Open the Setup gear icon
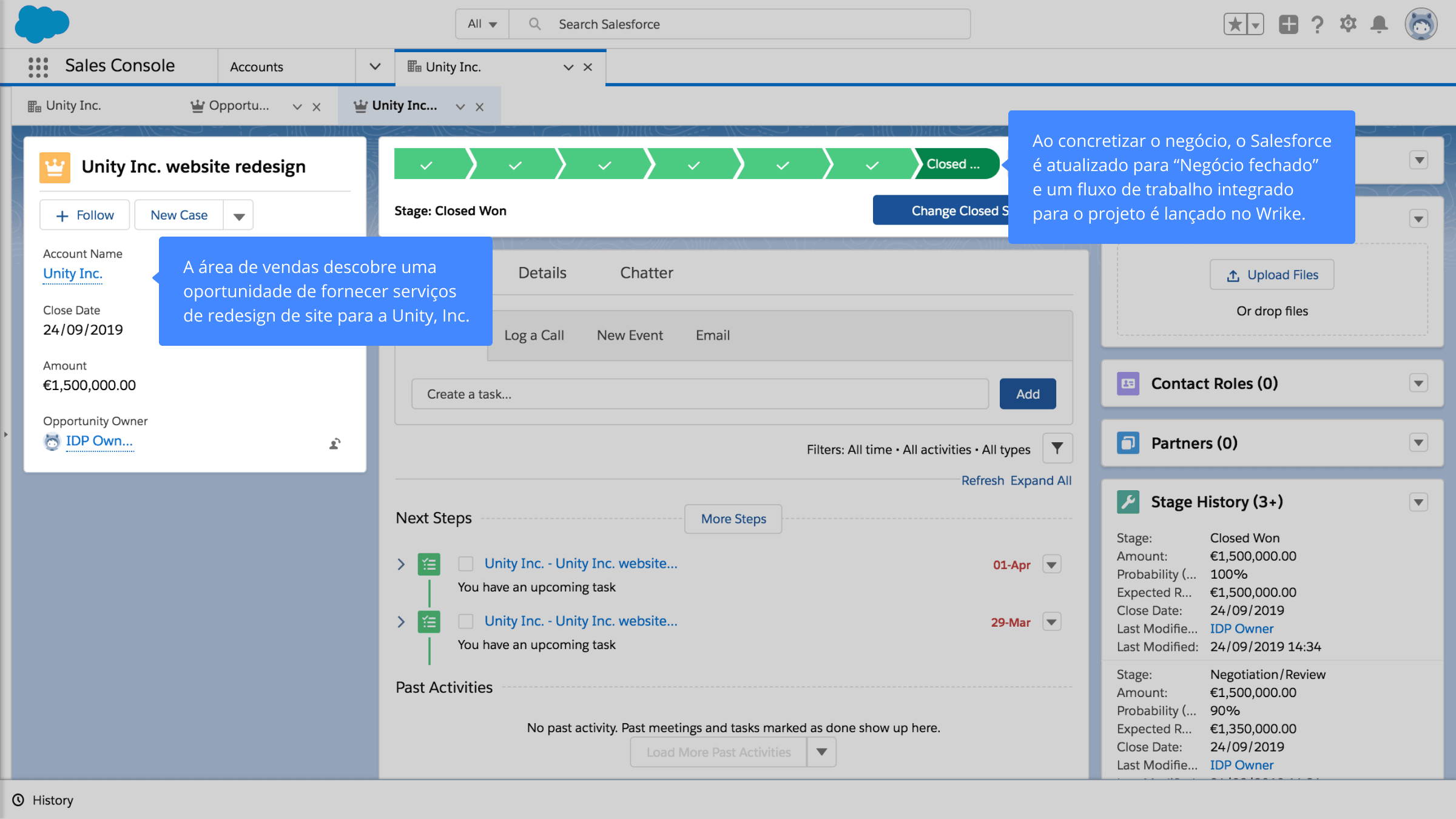Viewport: 1456px width, 819px height. (1348, 24)
